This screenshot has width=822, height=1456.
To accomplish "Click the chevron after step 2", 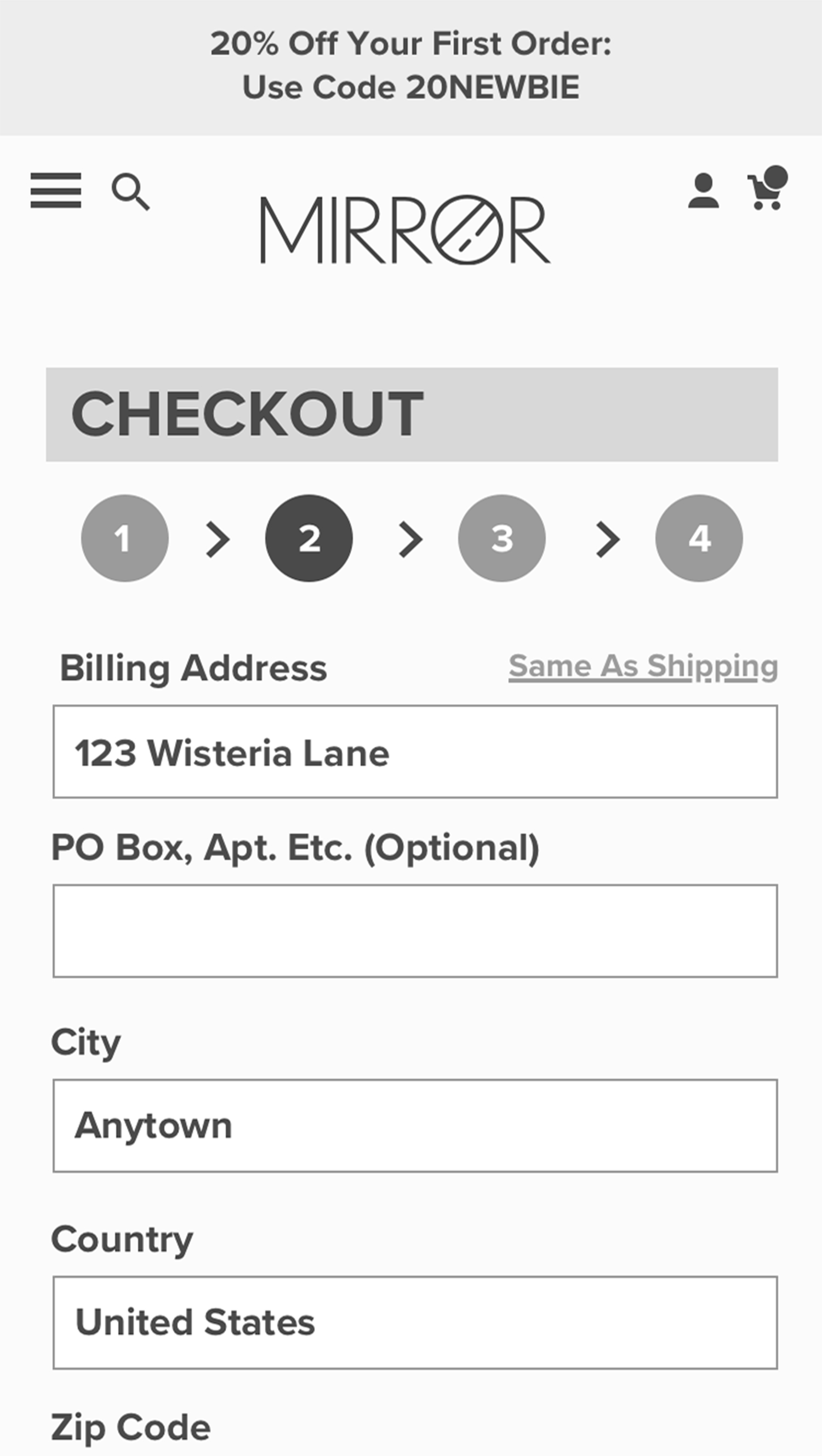I will click(410, 540).
